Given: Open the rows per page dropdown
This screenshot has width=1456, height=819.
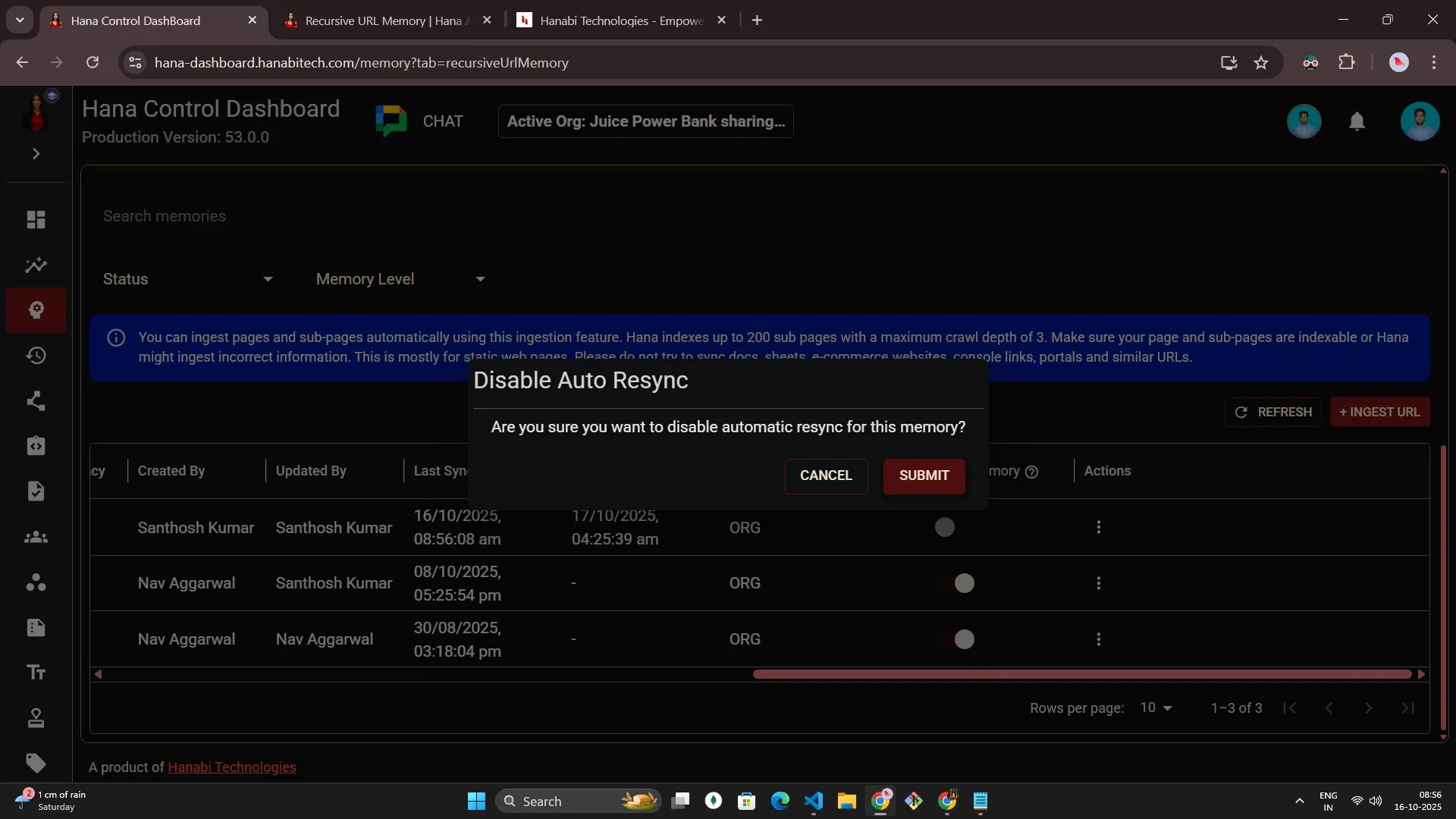Looking at the screenshot, I should [x=1156, y=708].
